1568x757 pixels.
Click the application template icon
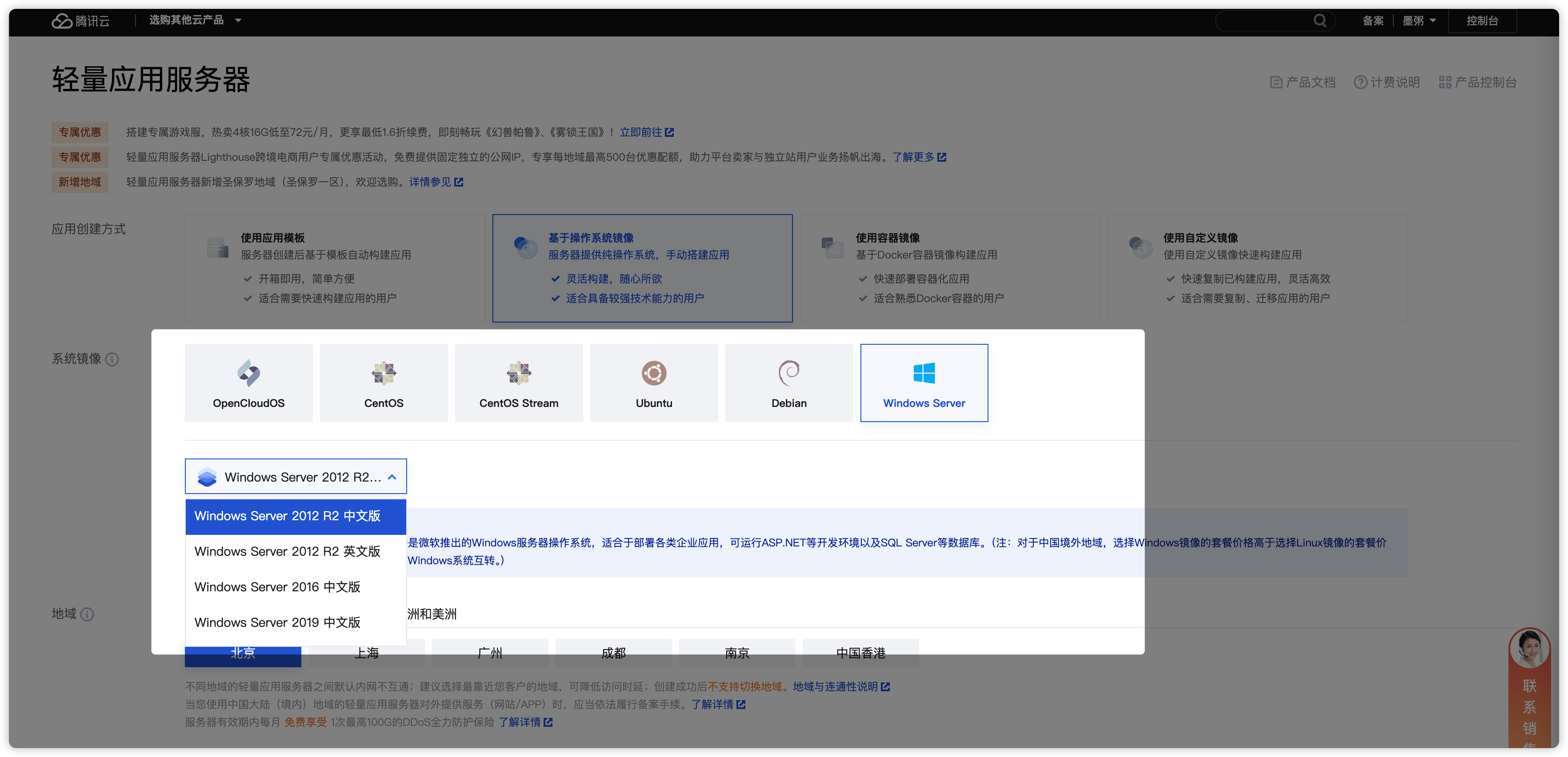[x=217, y=247]
